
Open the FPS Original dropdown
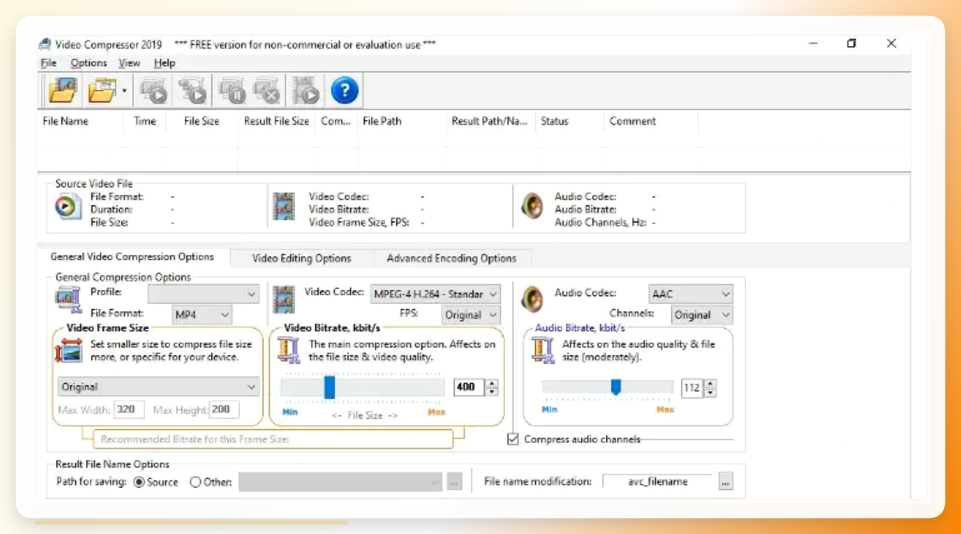(x=470, y=315)
